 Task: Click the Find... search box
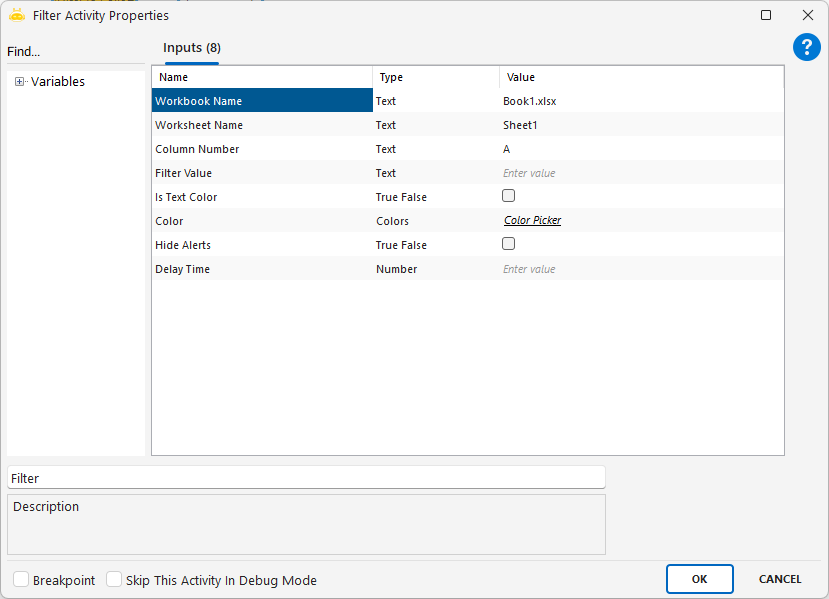(x=75, y=52)
